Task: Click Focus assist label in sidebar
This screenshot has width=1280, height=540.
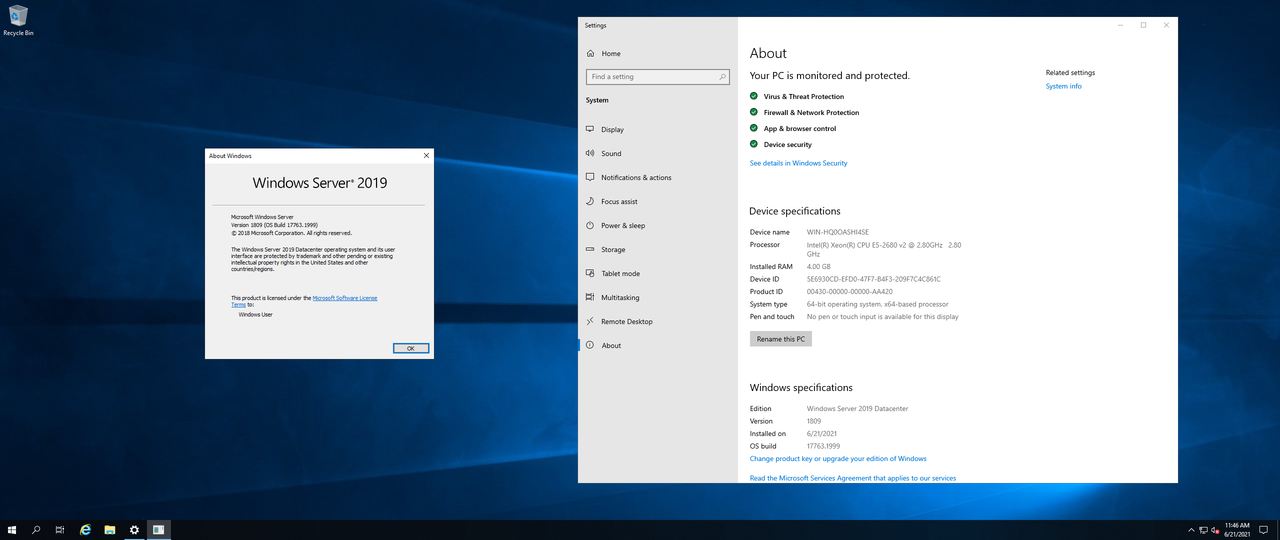Action: coord(619,201)
